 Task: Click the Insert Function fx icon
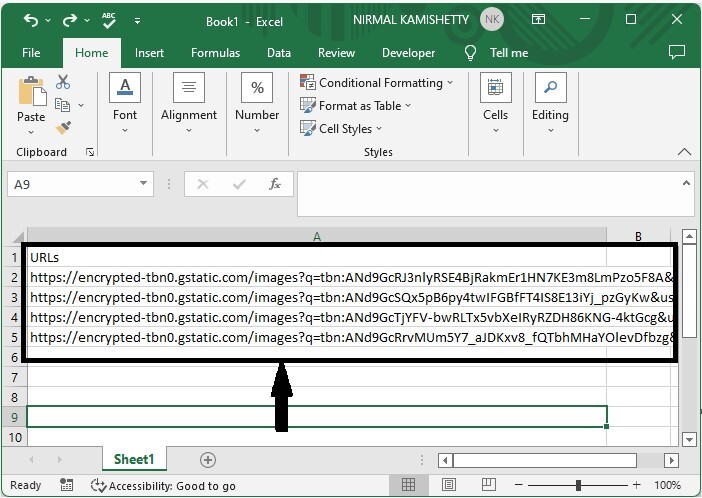click(274, 184)
